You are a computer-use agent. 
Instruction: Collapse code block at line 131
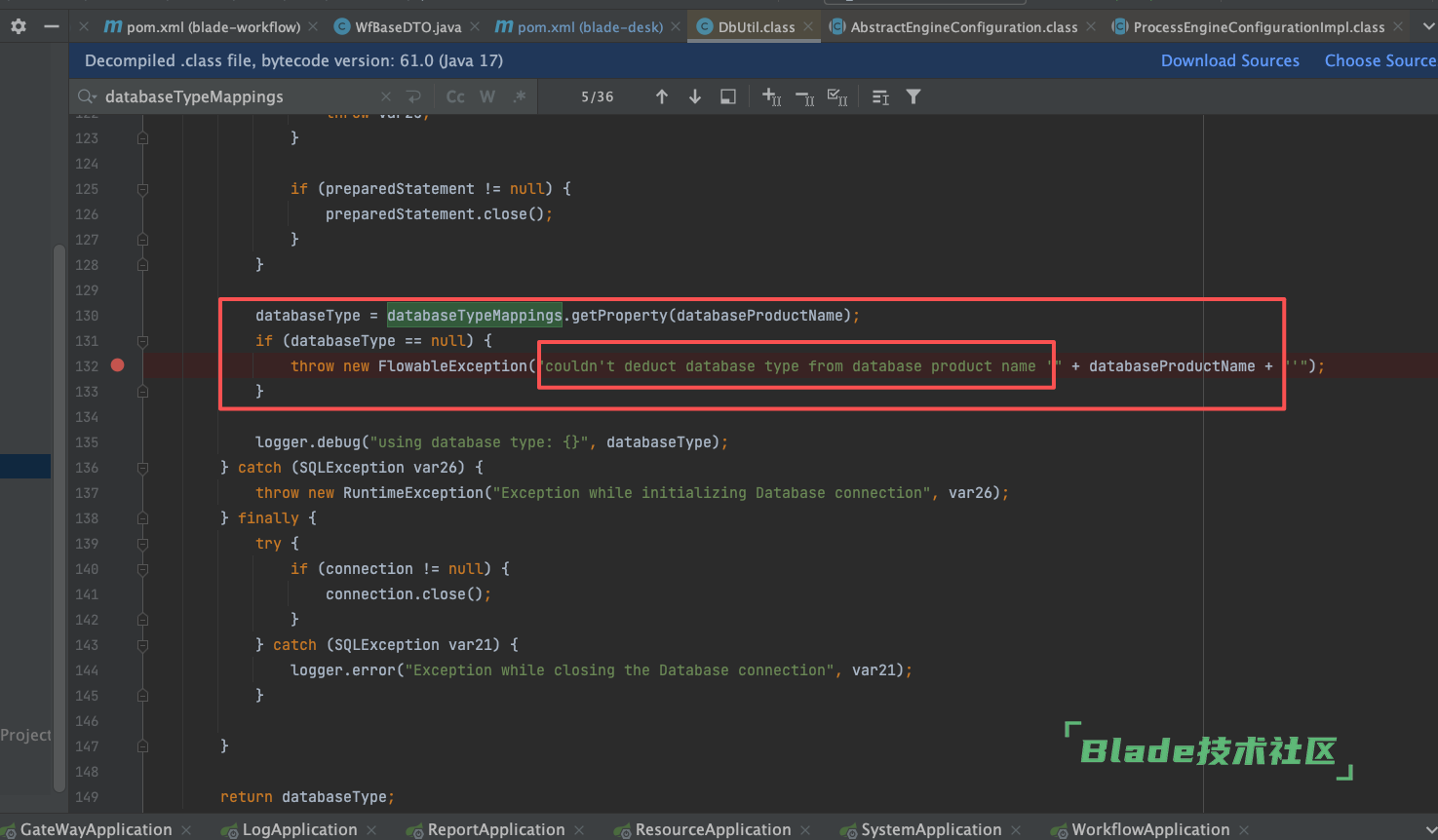point(142,341)
